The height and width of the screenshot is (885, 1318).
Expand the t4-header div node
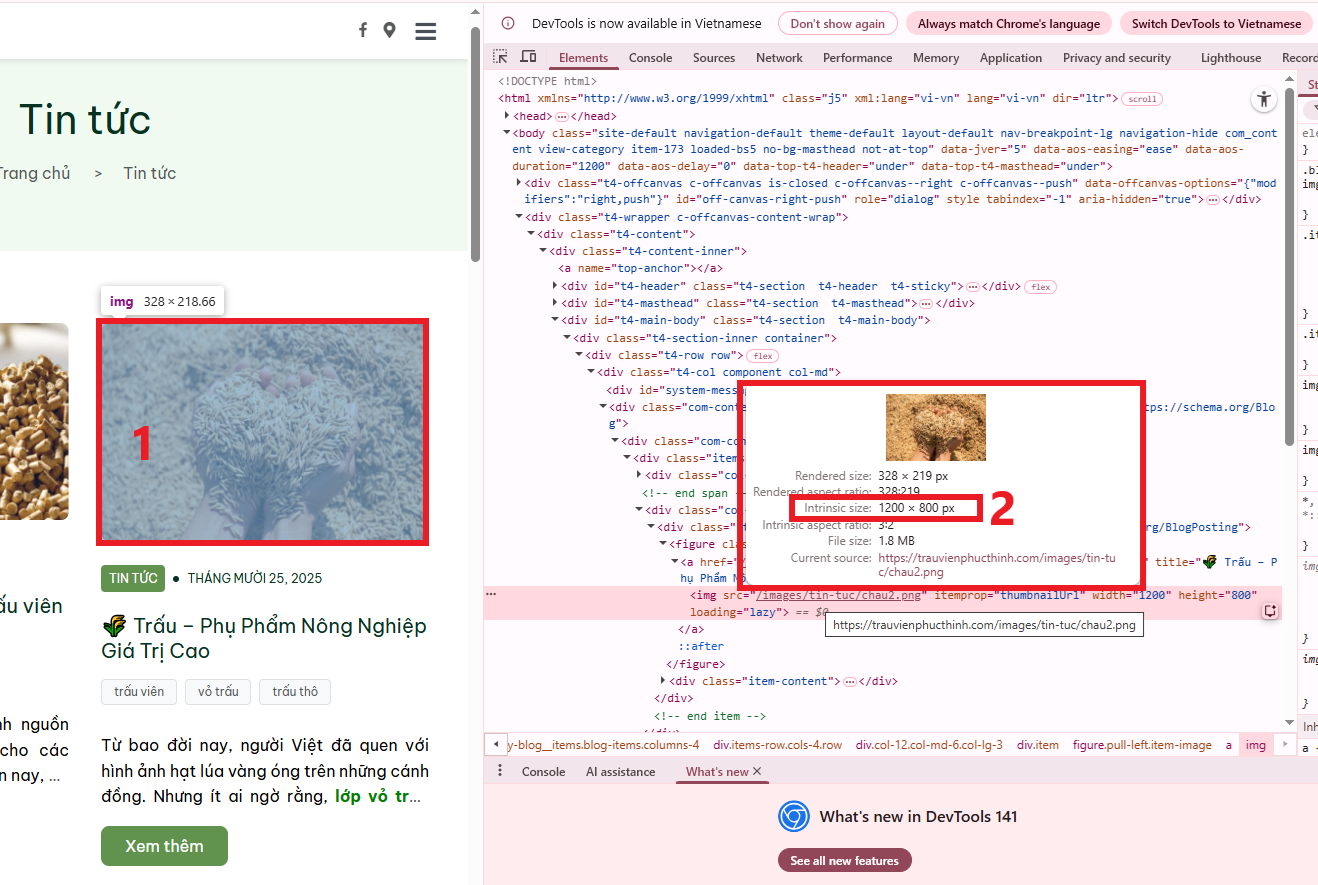[555, 286]
